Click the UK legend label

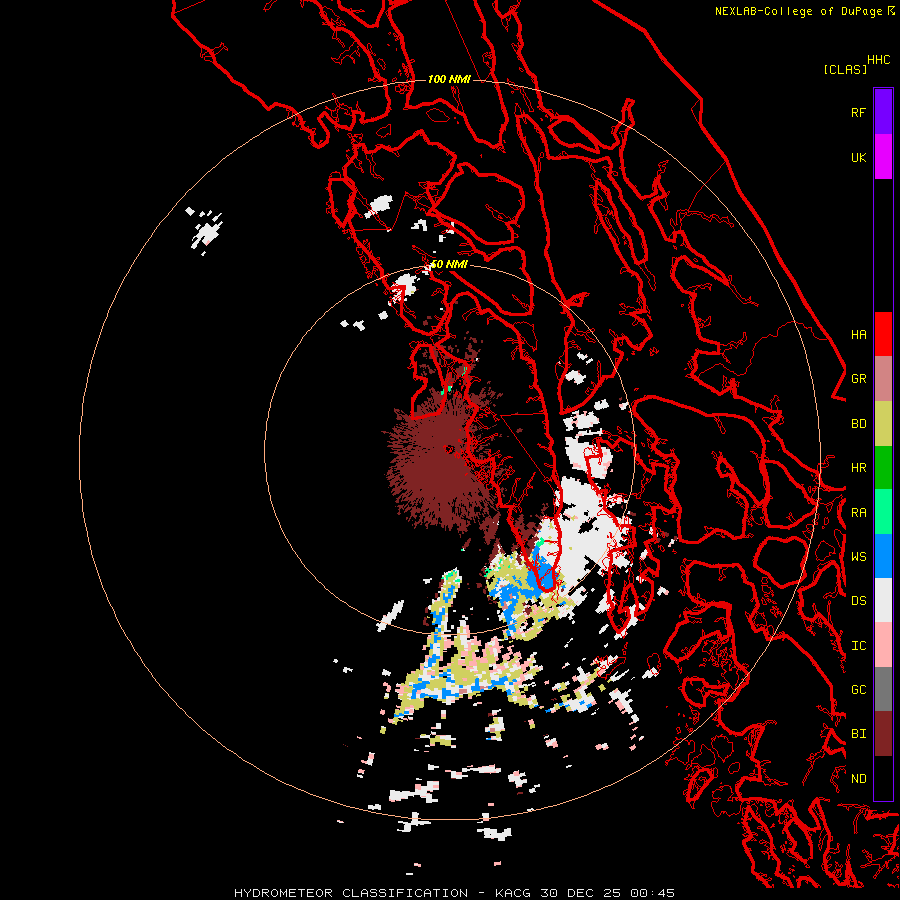coord(858,157)
